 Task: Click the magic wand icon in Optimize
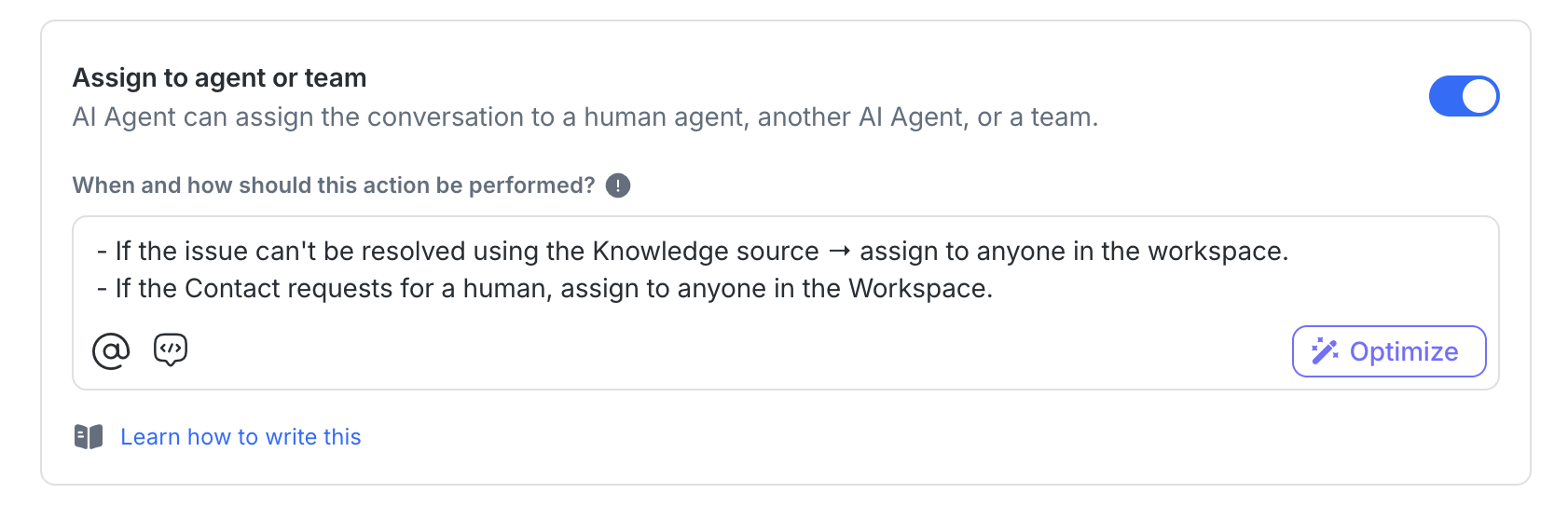pyautogui.click(x=1325, y=351)
